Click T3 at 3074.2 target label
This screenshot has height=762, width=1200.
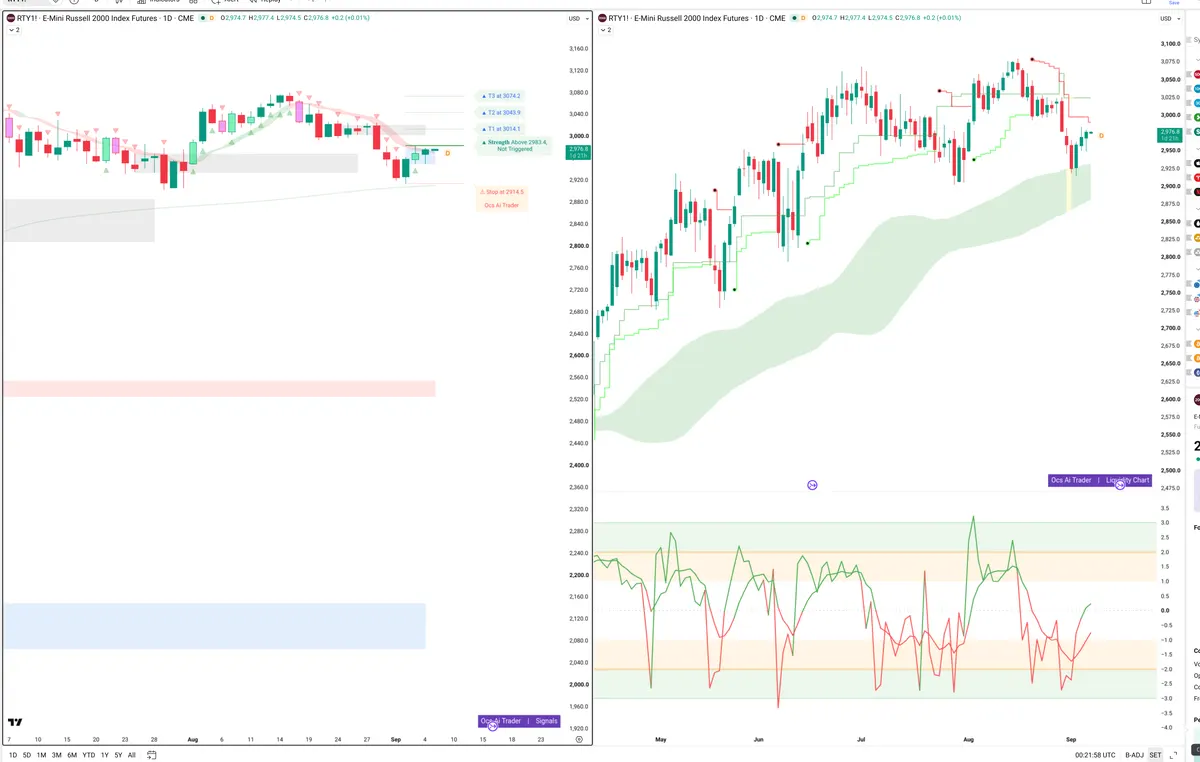point(500,96)
